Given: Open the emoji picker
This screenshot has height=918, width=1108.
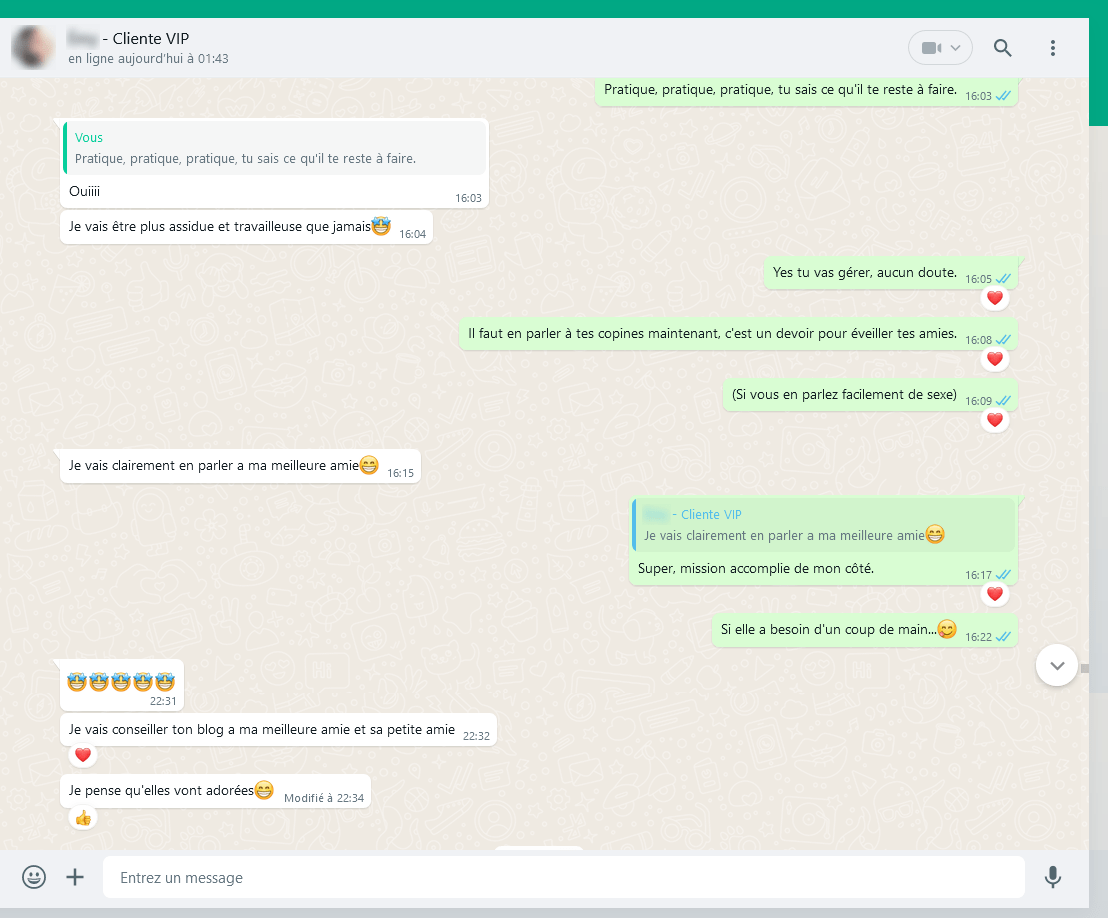Looking at the screenshot, I should (34, 877).
